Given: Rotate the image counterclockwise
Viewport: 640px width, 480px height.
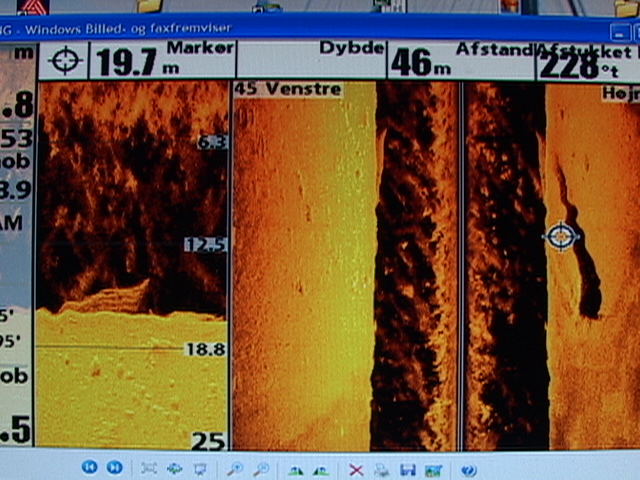Looking at the screenshot, I should tap(320, 468).
